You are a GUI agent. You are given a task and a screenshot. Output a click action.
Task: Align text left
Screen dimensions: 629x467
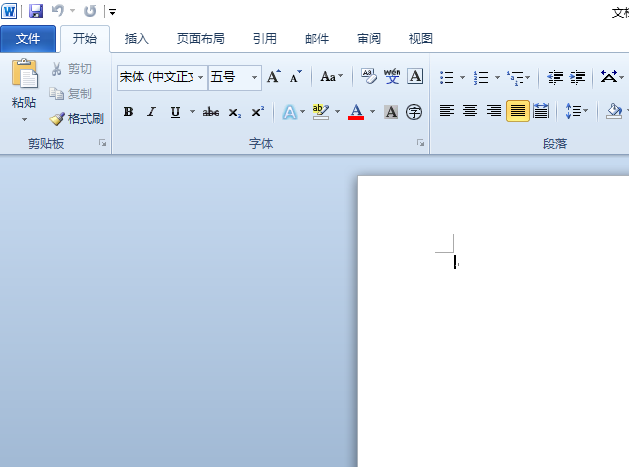click(x=446, y=111)
